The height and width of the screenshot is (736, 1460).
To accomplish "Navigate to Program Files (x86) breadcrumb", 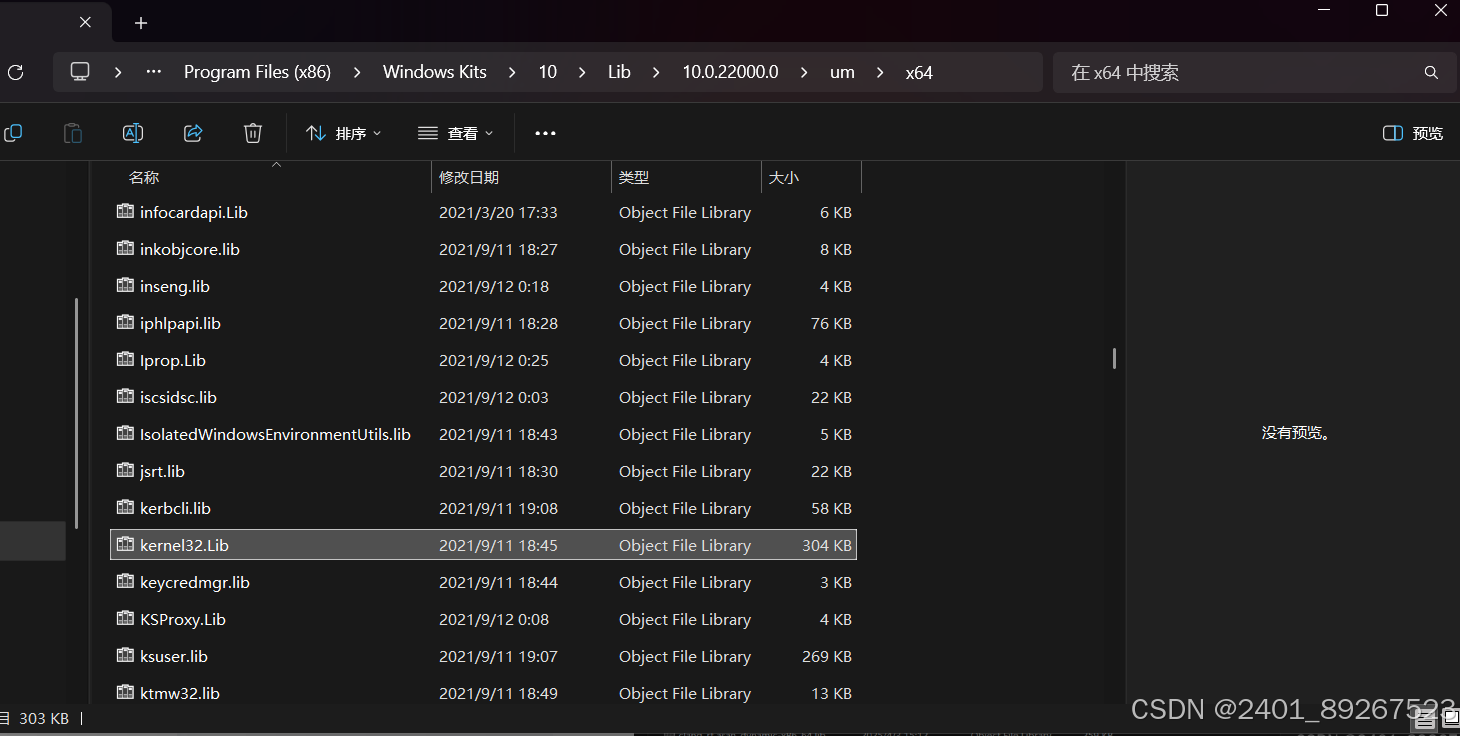I will [257, 72].
